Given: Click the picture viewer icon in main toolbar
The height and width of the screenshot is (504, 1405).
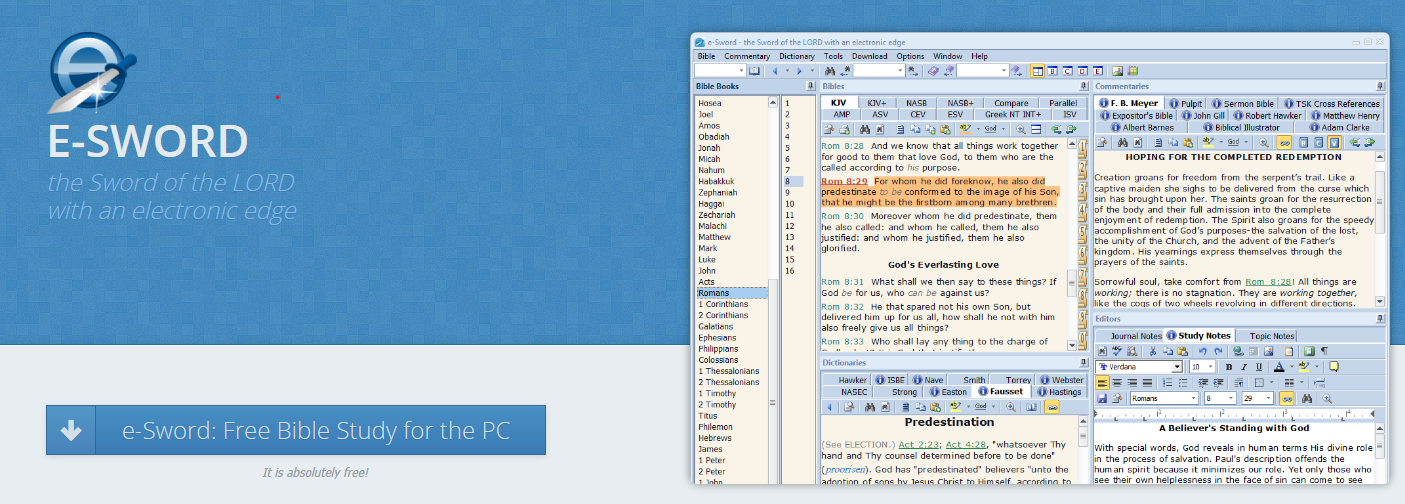Looking at the screenshot, I should tap(1117, 71).
